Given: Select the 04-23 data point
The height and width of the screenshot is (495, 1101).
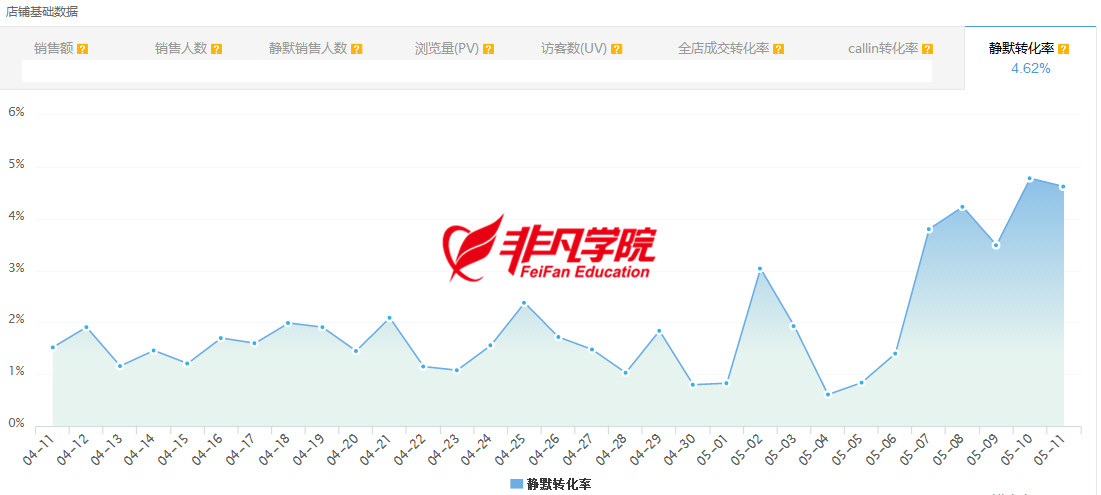Looking at the screenshot, I should [x=456, y=370].
